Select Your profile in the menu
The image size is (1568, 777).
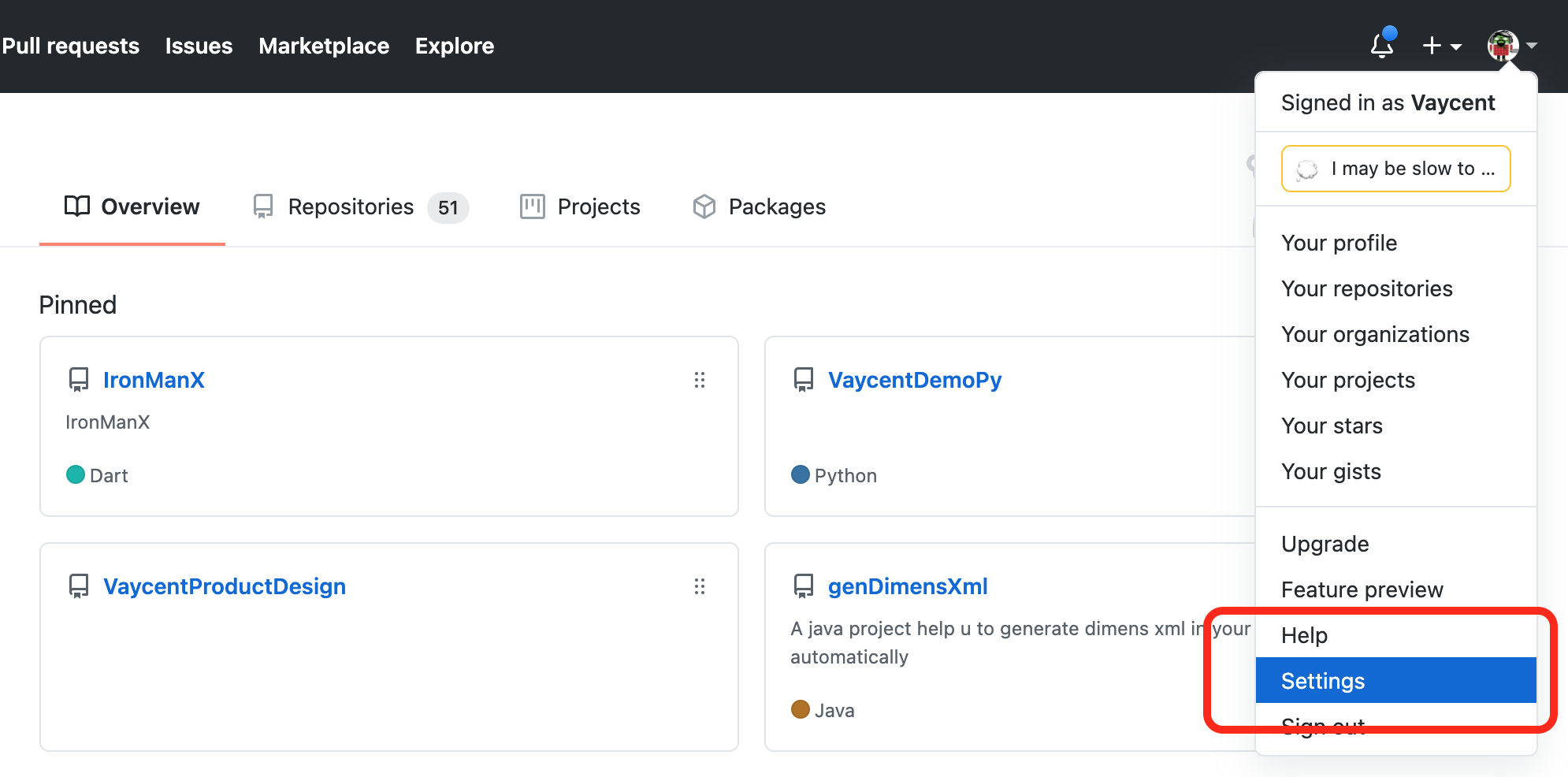[1395, 243]
